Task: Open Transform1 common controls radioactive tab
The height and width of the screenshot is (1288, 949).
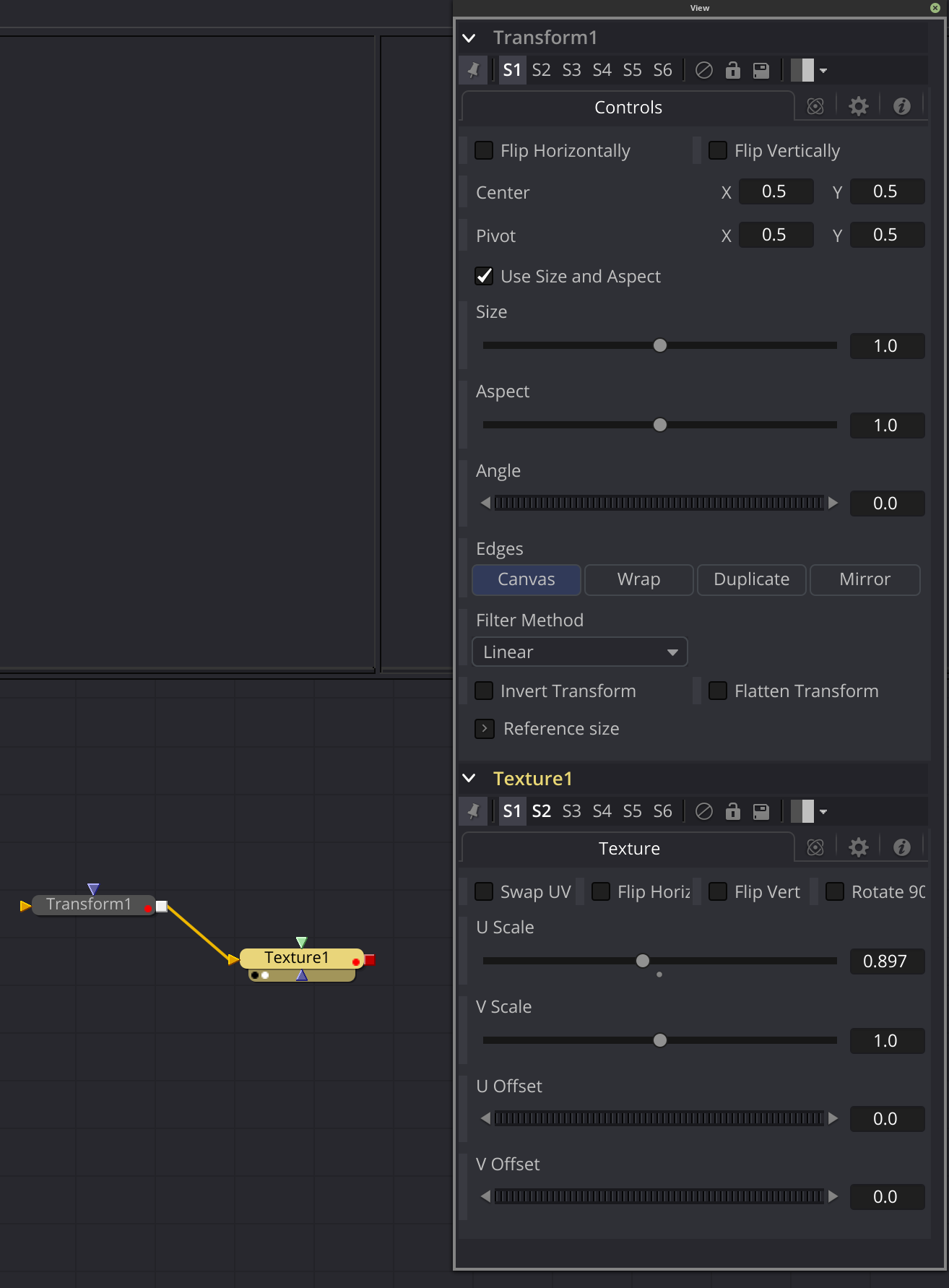Action: 815,107
